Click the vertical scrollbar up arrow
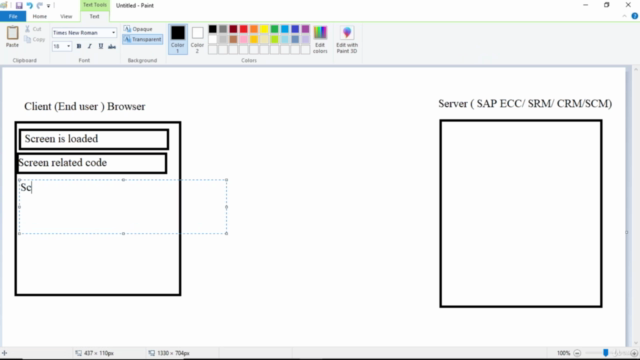The height and width of the screenshot is (360, 640). click(636, 70)
